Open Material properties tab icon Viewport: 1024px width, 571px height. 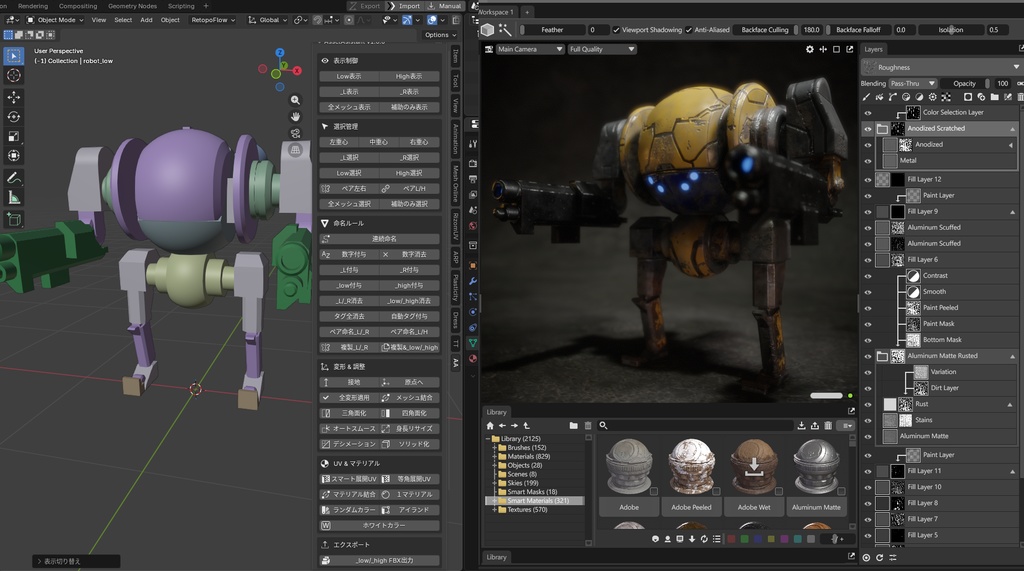coord(473,358)
